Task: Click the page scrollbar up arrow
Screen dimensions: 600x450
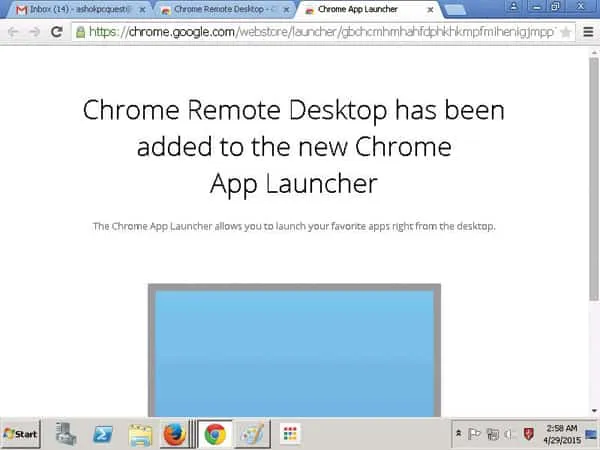Action: click(x=594, y=52)
